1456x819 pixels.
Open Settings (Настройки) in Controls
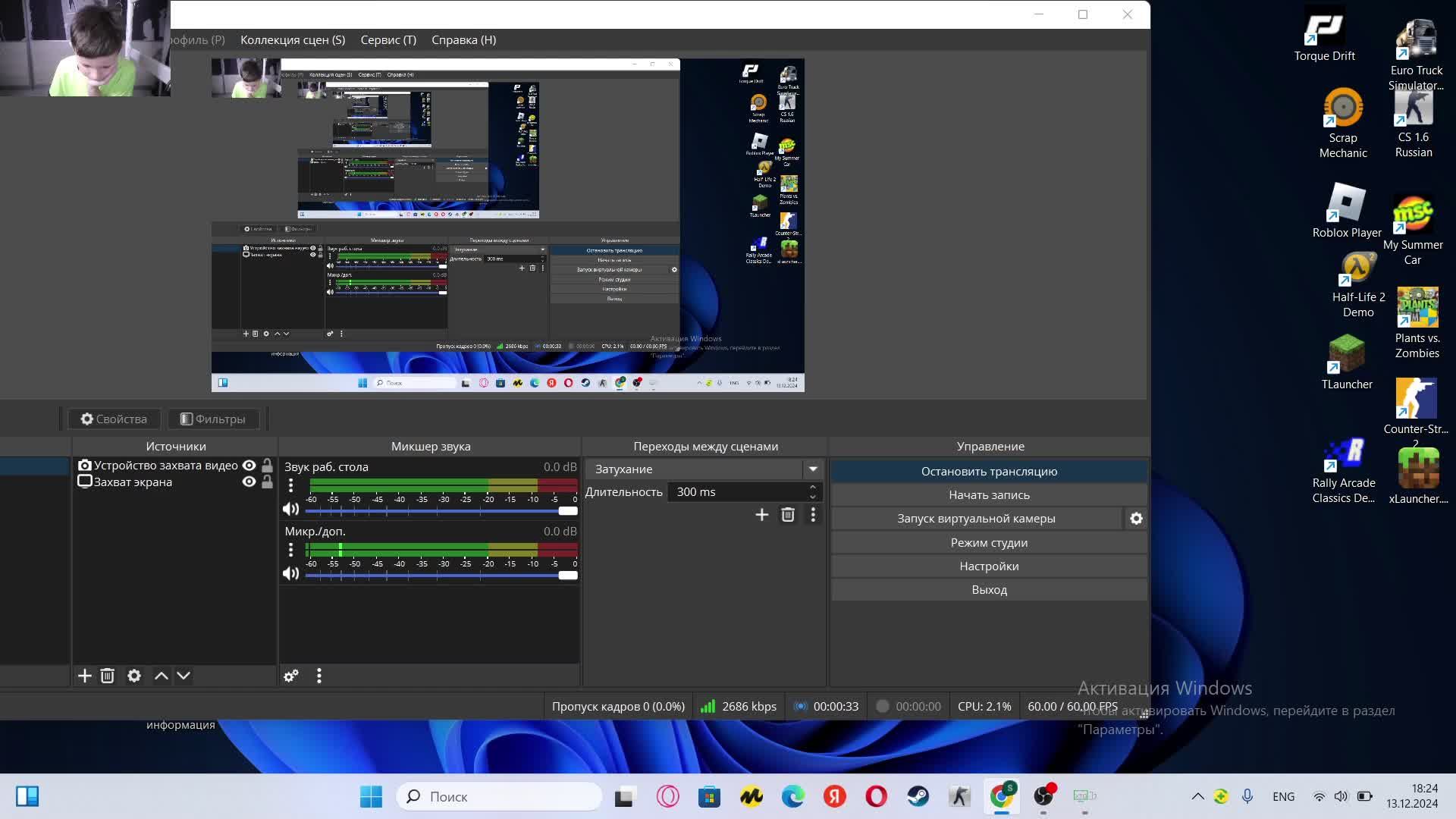pyautogui.click(x=989, y=566)
